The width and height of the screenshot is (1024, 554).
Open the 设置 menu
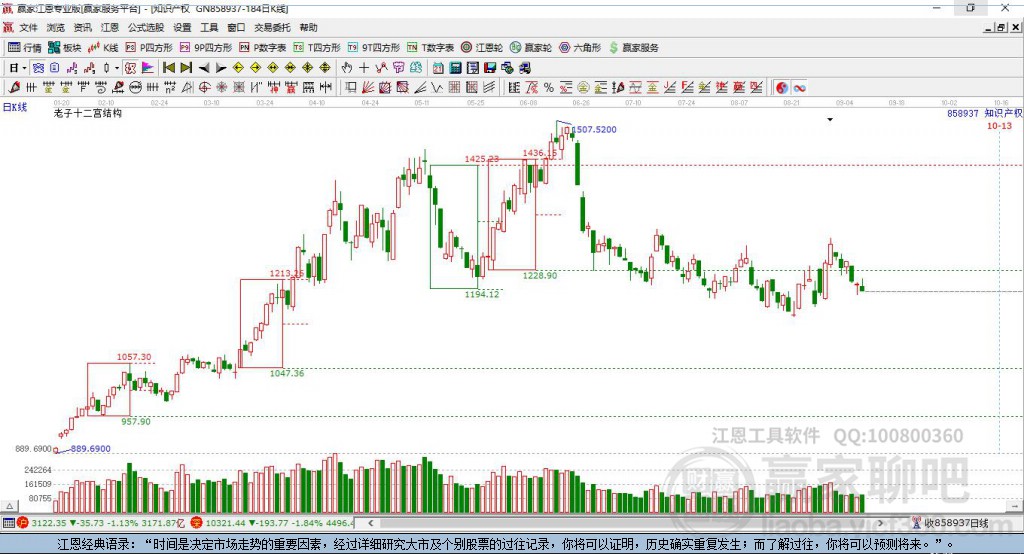182,27
